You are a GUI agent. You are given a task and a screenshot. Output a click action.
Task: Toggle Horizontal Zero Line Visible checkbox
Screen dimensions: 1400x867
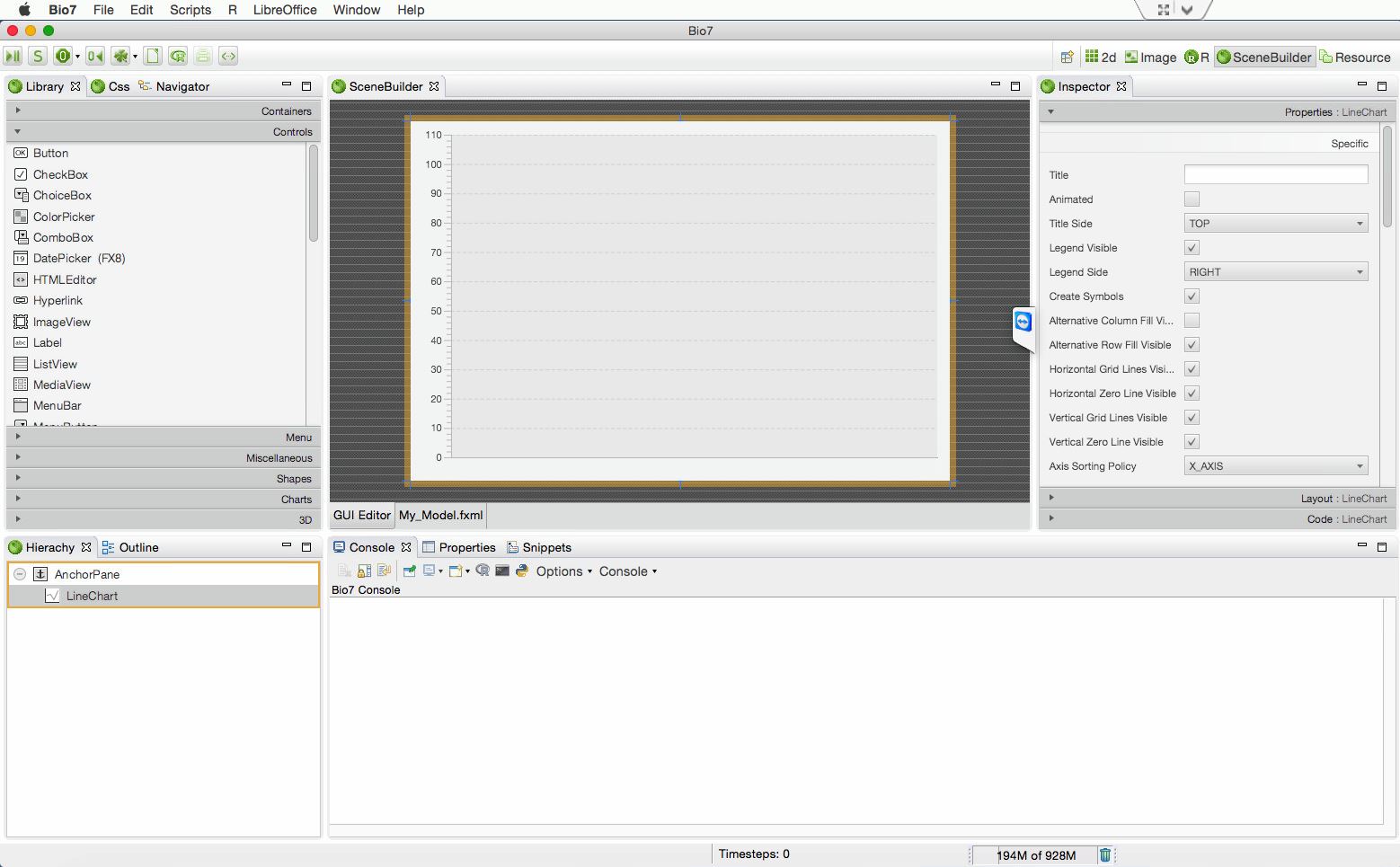pos(1192,394)
